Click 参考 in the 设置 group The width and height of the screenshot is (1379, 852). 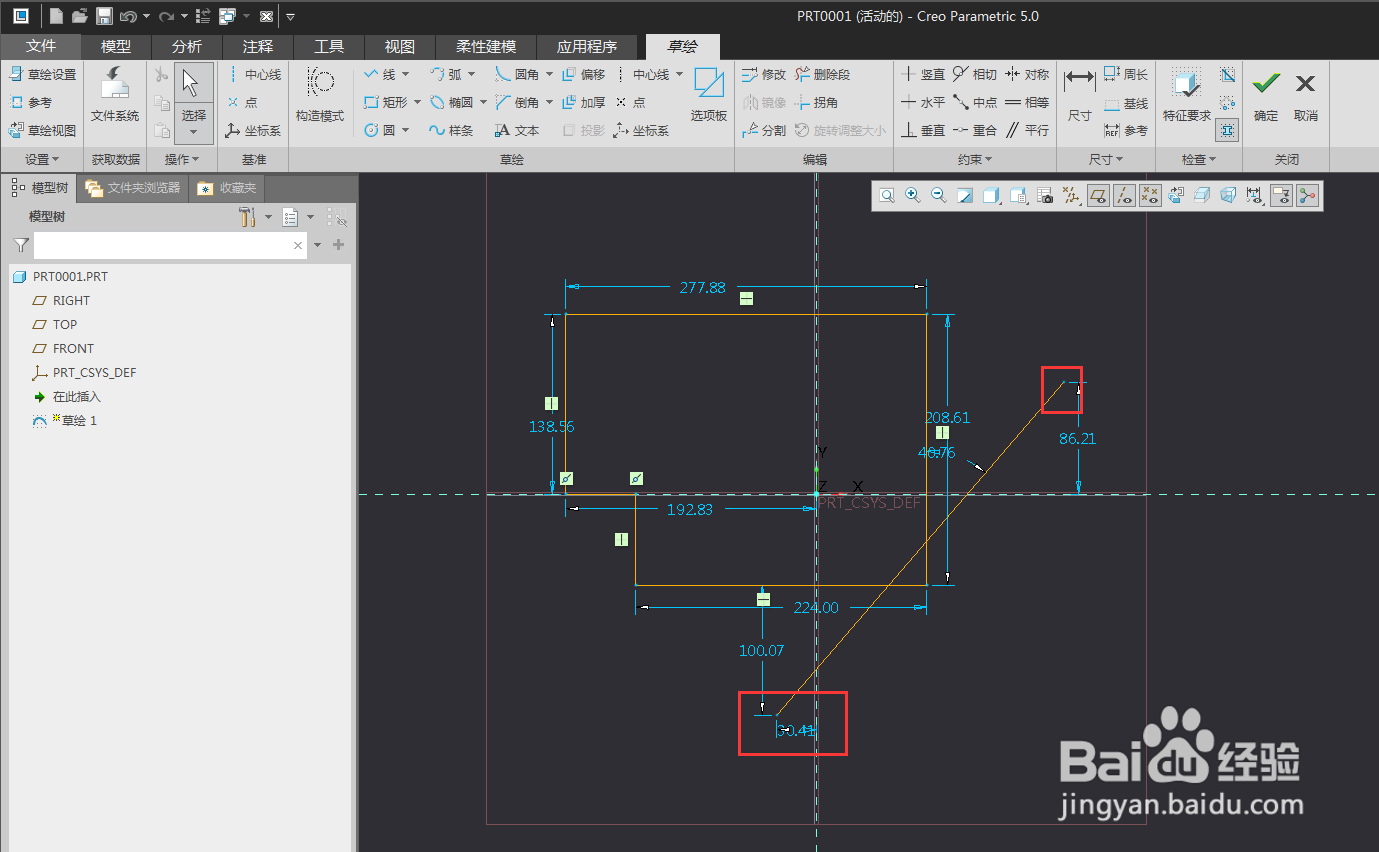click(x=31, y=102)
